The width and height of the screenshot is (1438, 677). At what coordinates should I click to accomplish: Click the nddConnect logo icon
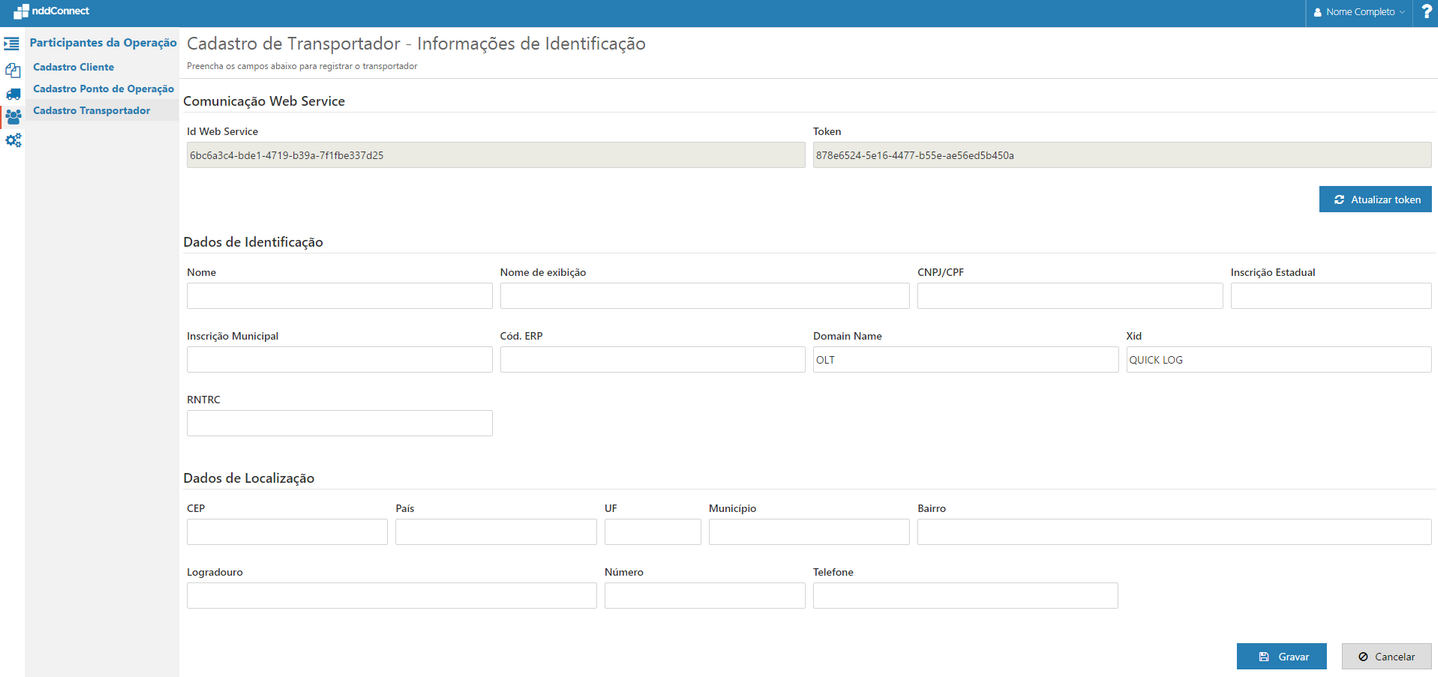[x=22, y=11]
